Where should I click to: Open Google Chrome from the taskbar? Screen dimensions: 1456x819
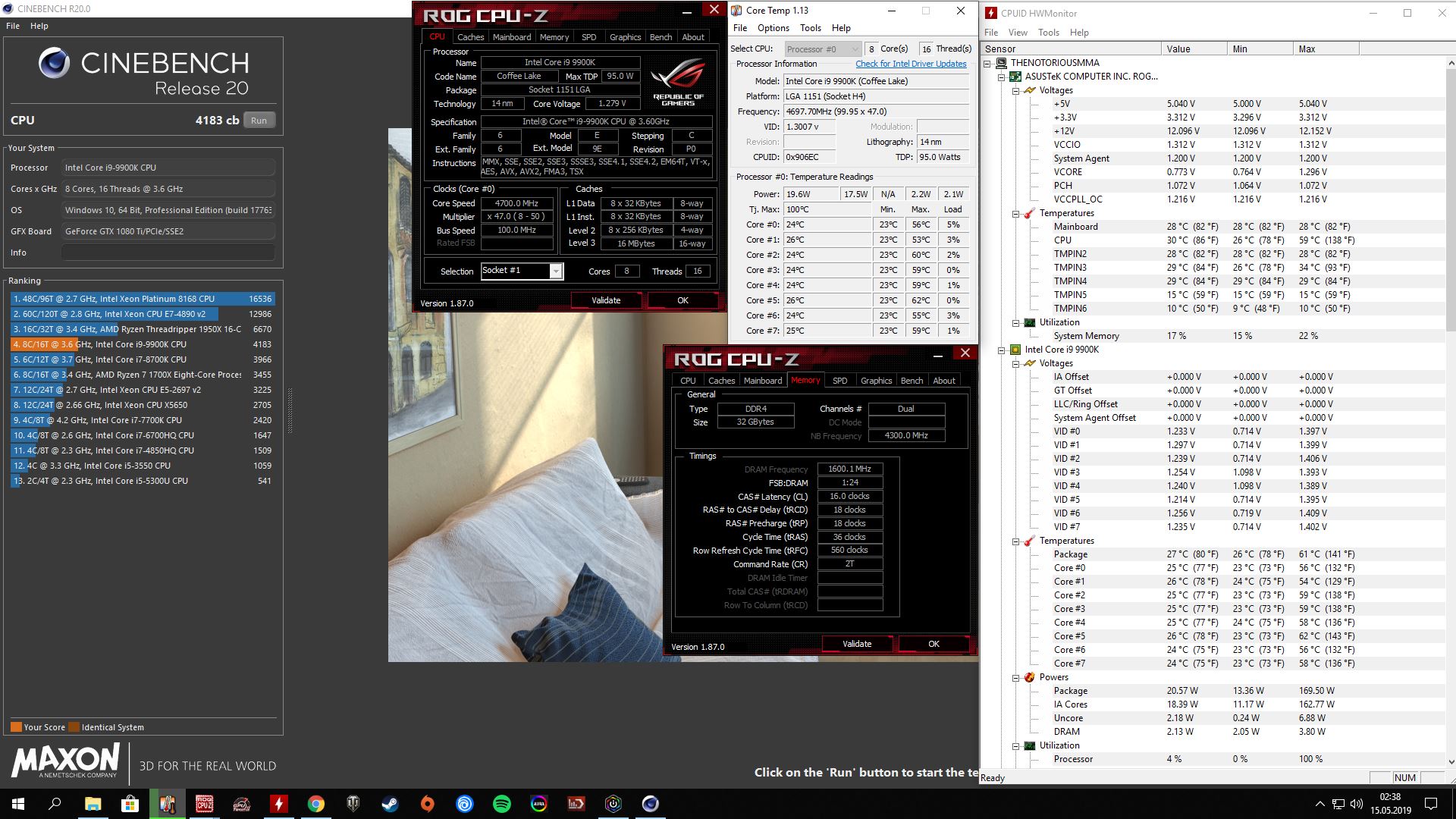click(316, 804)
